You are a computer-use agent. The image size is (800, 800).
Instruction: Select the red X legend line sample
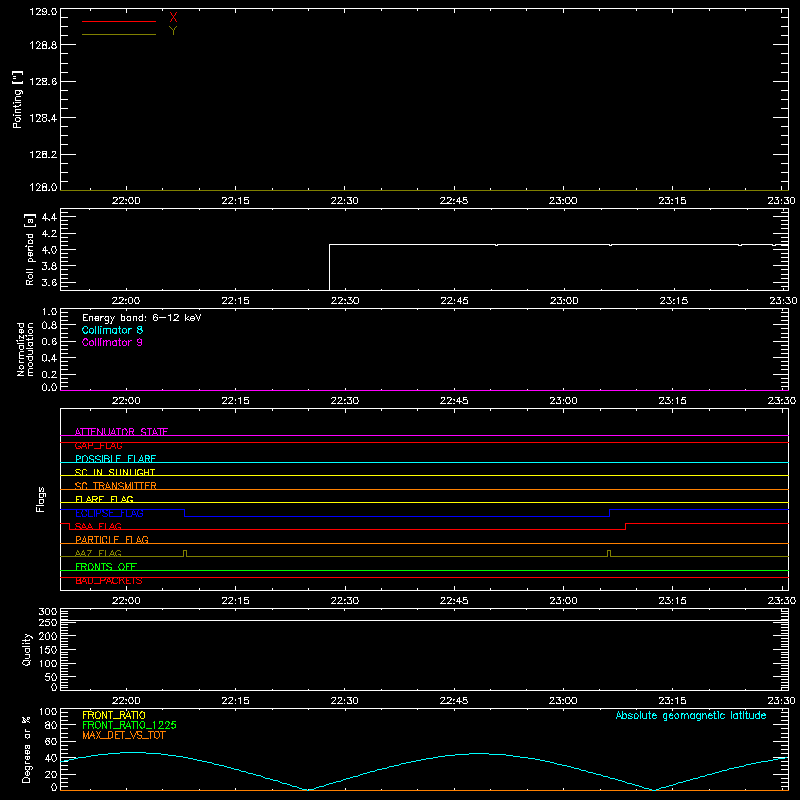tap(119, 21)
